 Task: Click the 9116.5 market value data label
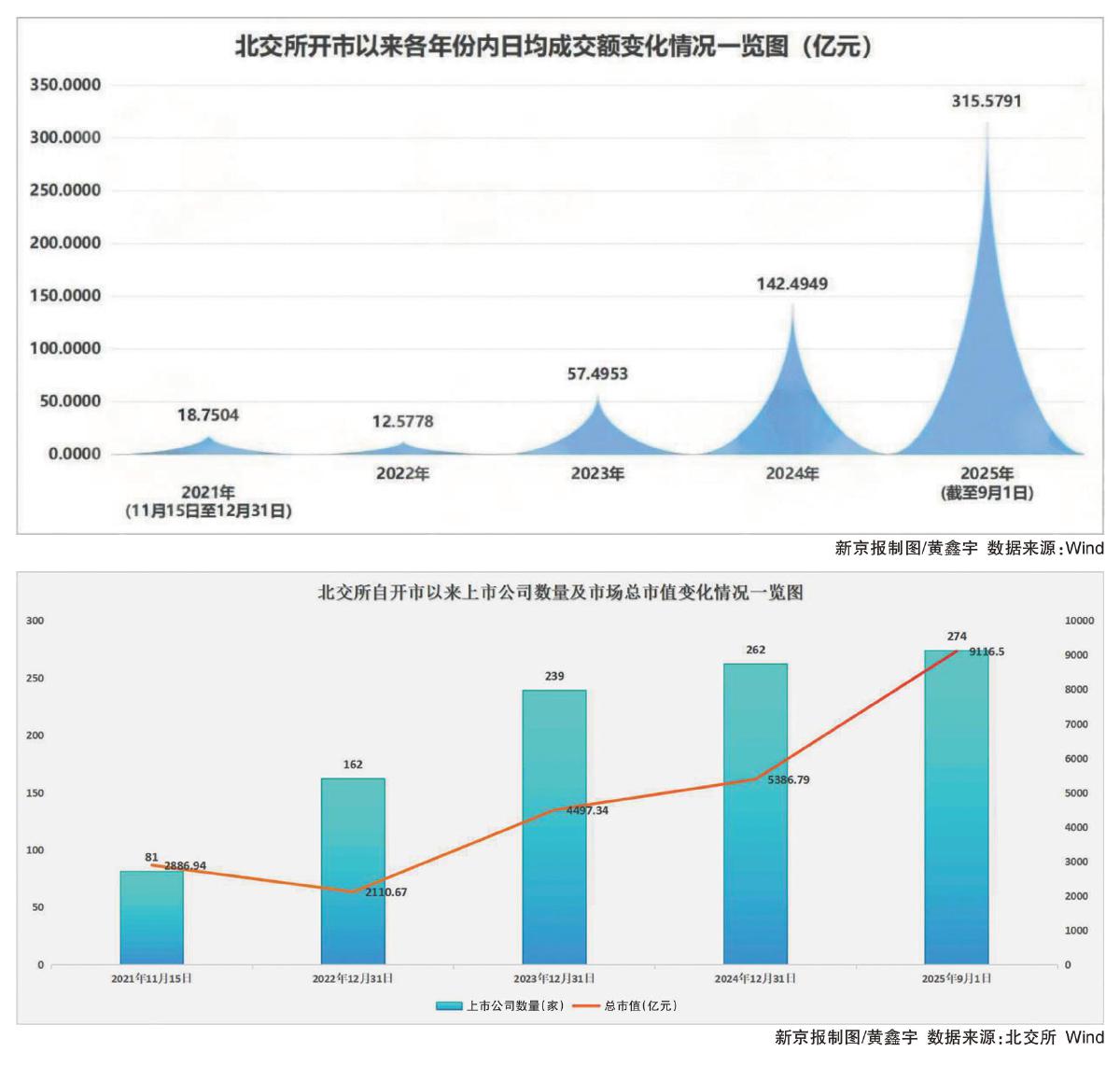[987, 652]
